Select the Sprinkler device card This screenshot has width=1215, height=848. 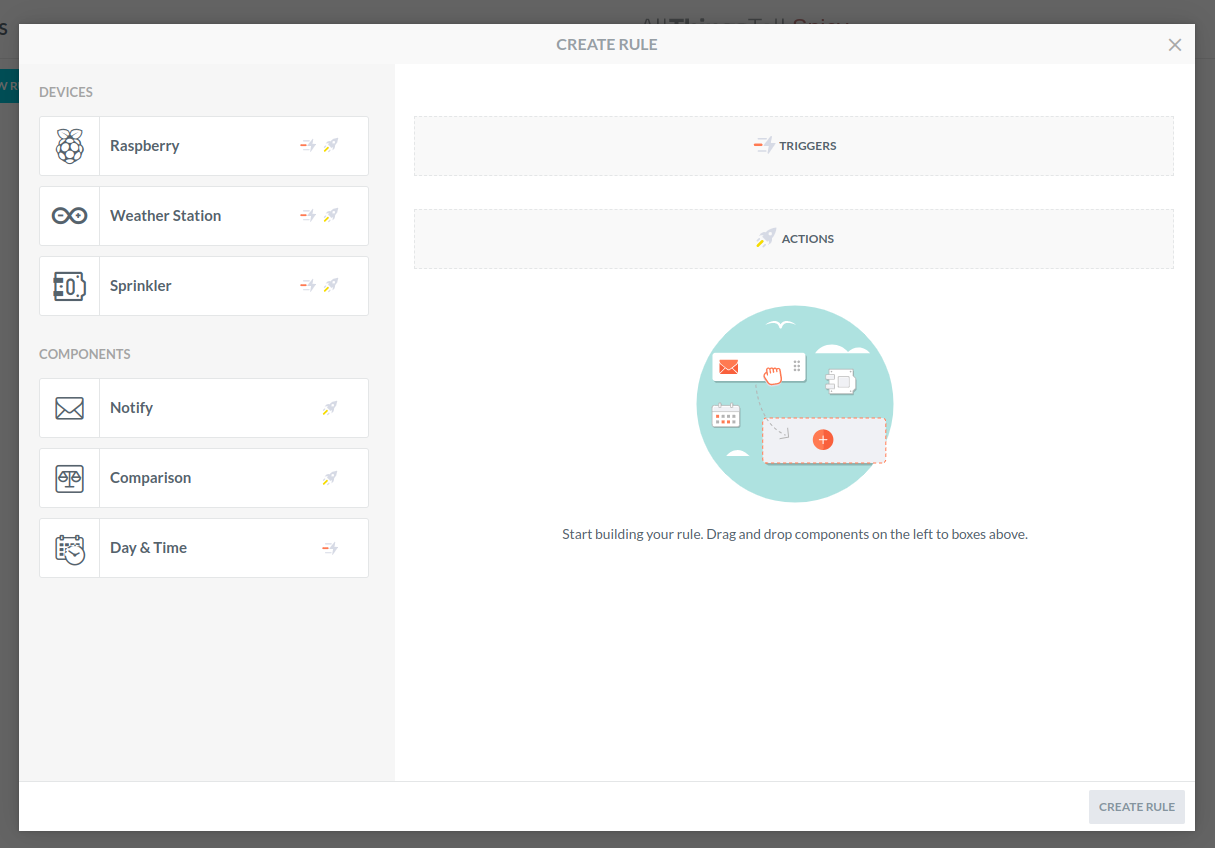[204, 286]
